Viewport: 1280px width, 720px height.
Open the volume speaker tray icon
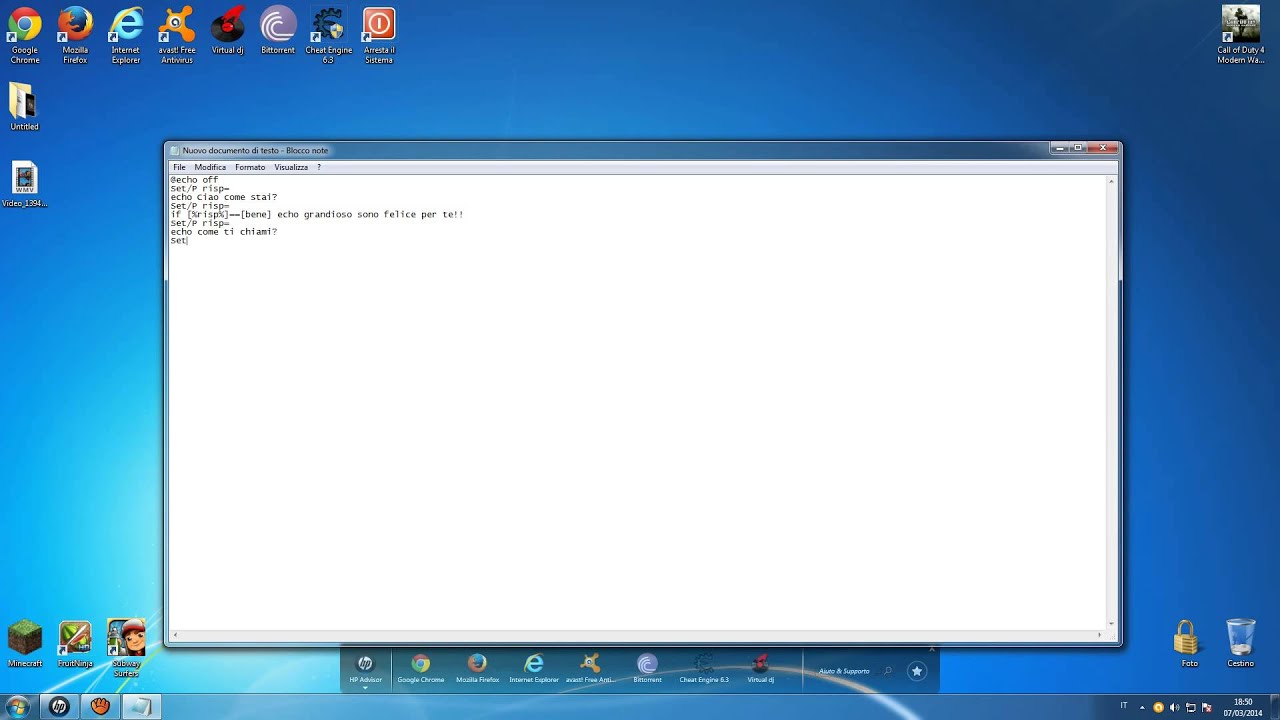click(x=1175, y=707)
